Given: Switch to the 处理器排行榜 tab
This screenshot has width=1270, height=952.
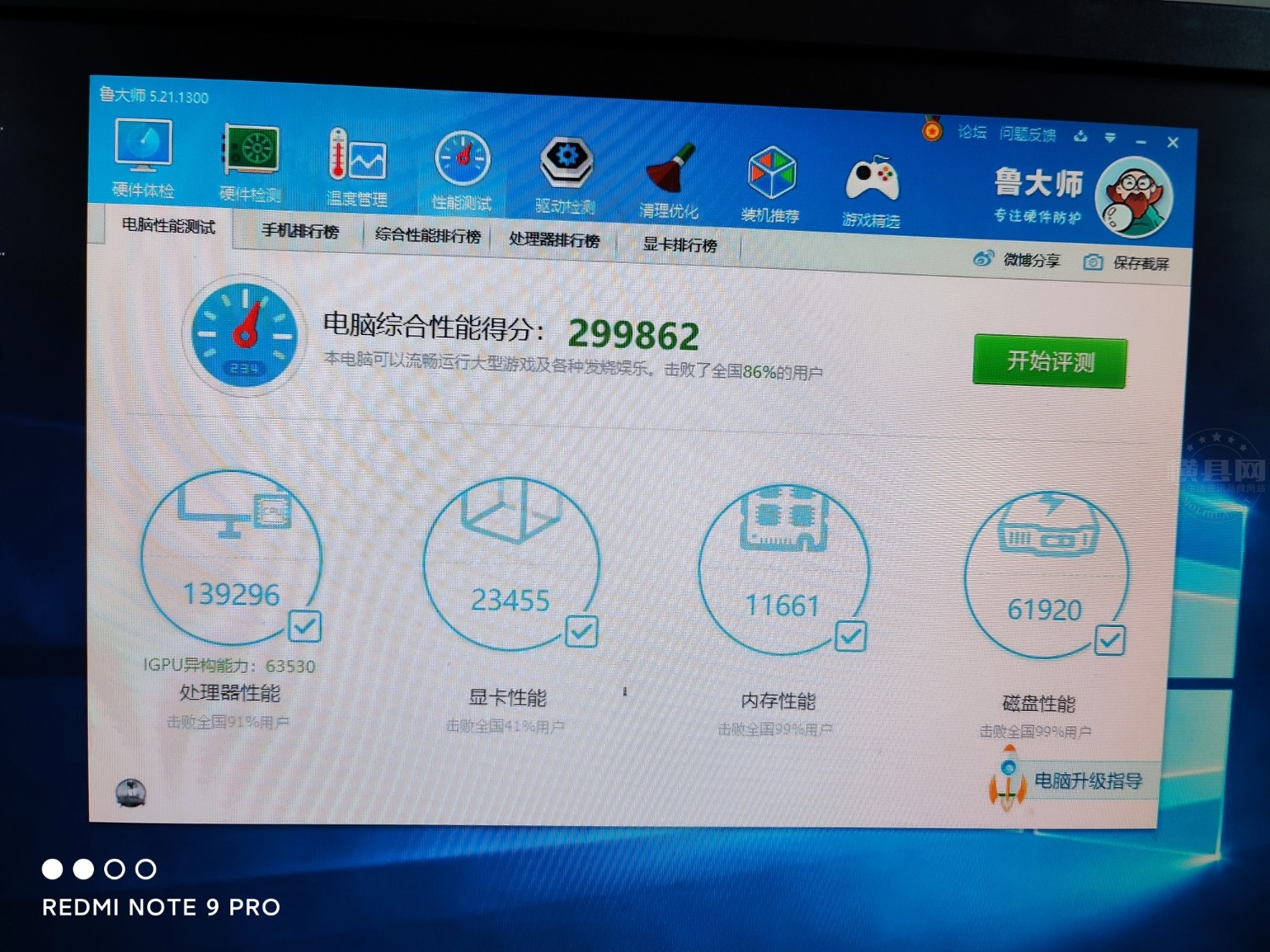Looking at the screenshot, I should point(555,239).
